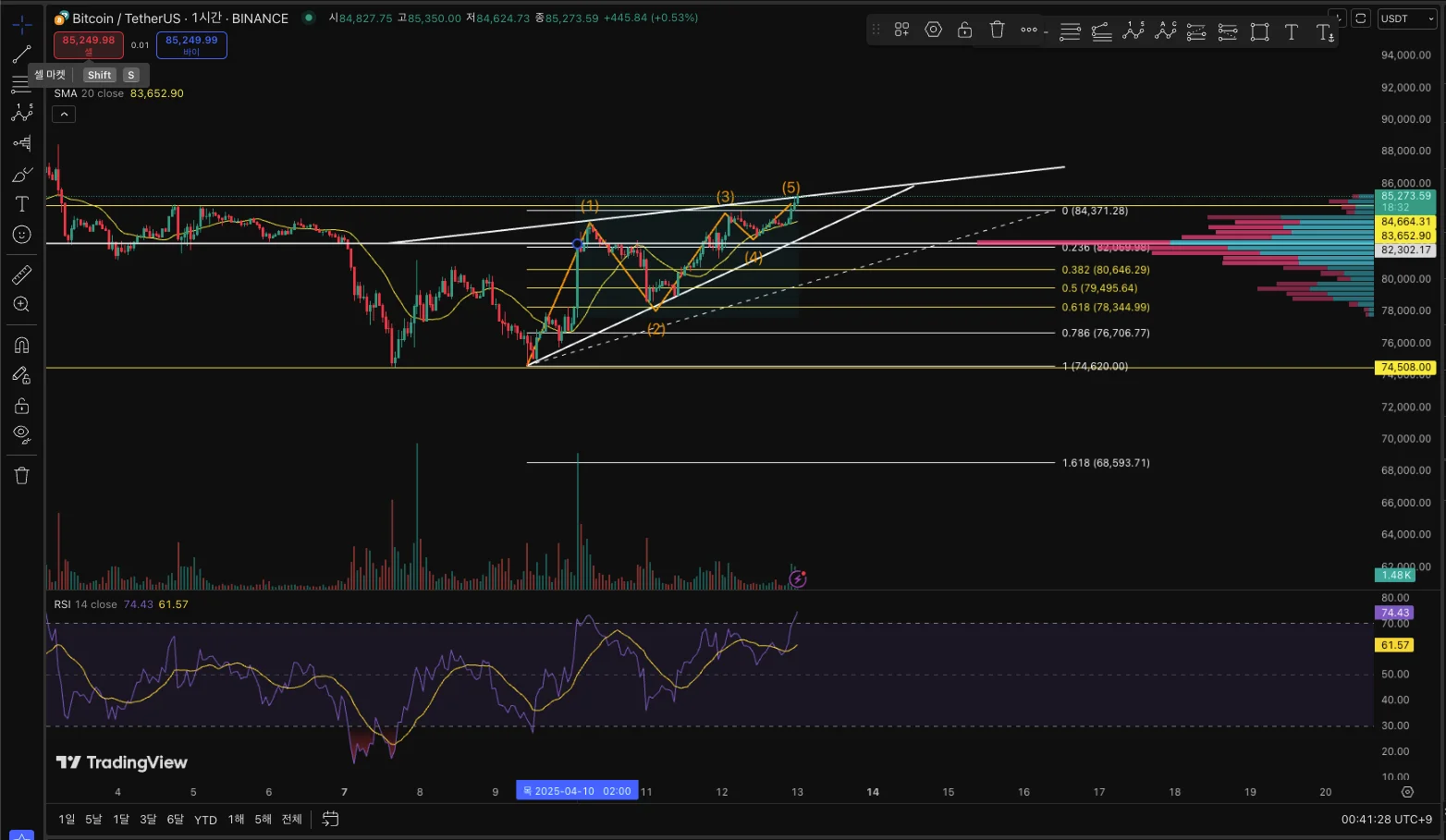Click the blue 85,249.99 buy button
The width and height of the screenshot is (1446, 840).
click(191, 44)
